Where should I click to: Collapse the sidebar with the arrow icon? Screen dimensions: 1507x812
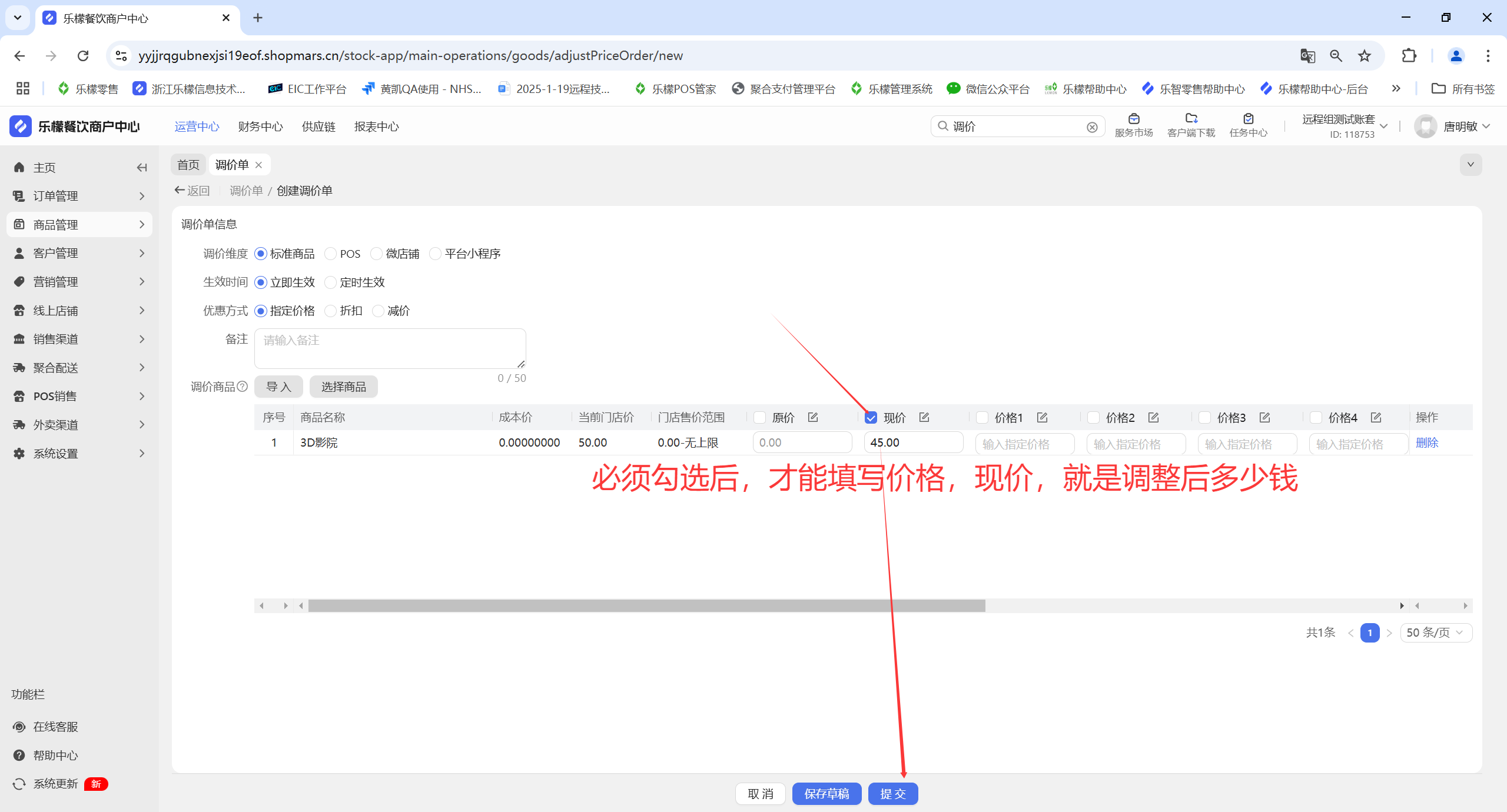[x=141, y=168]
